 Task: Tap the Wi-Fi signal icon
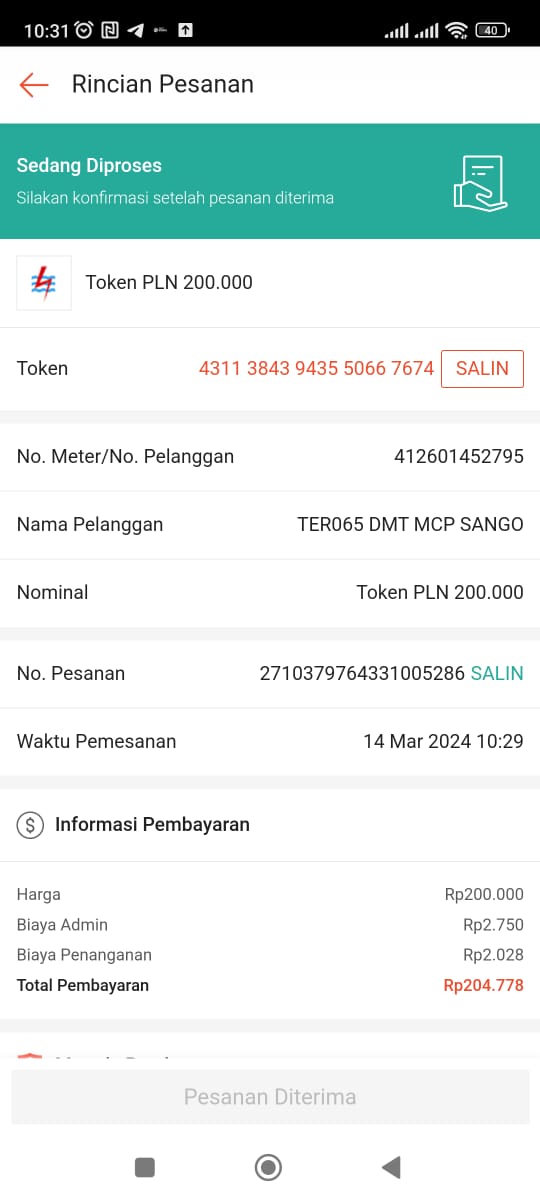tap(457, 30)
